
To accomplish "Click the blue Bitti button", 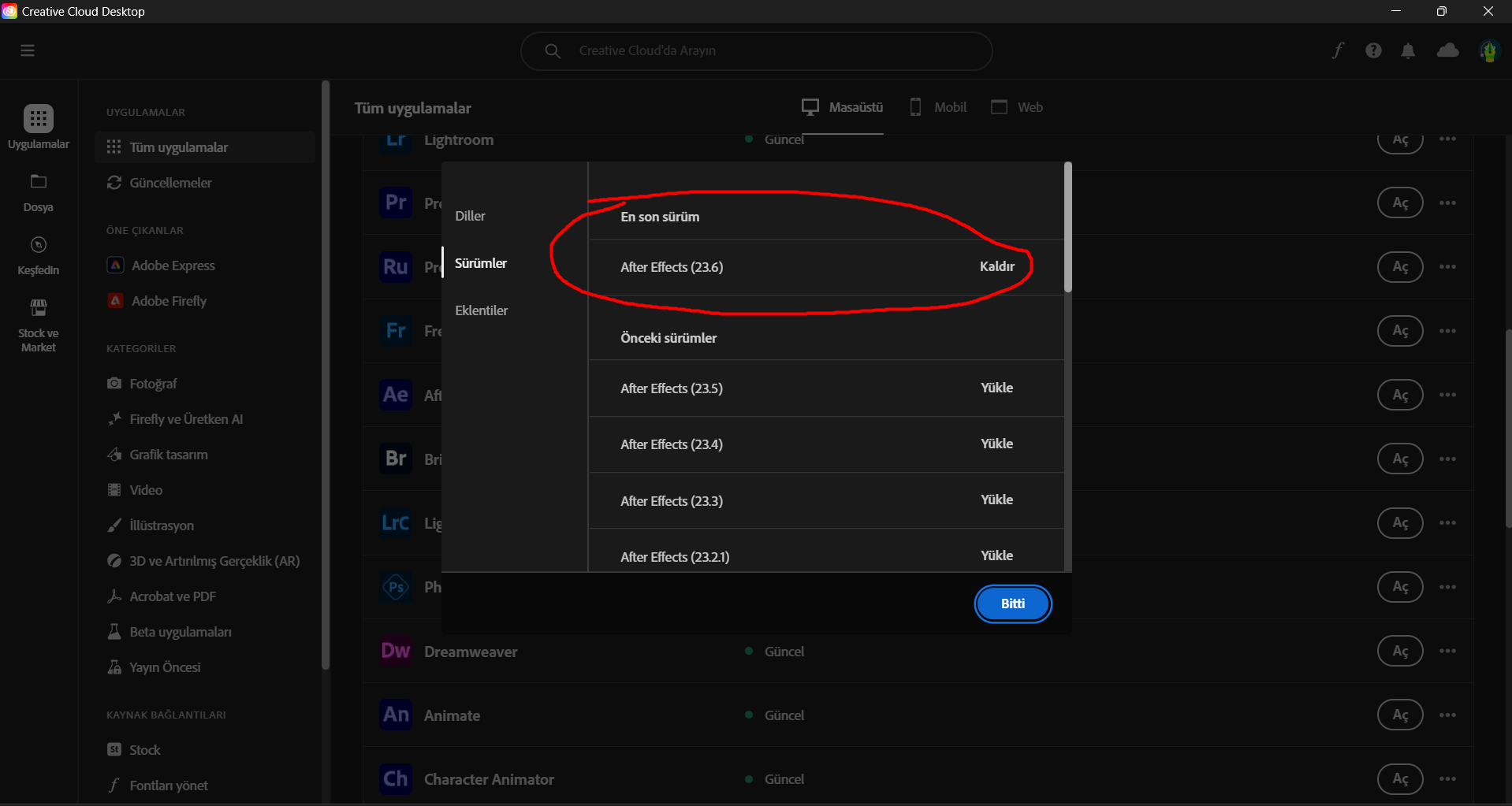I will click(x=1013, y=604).
